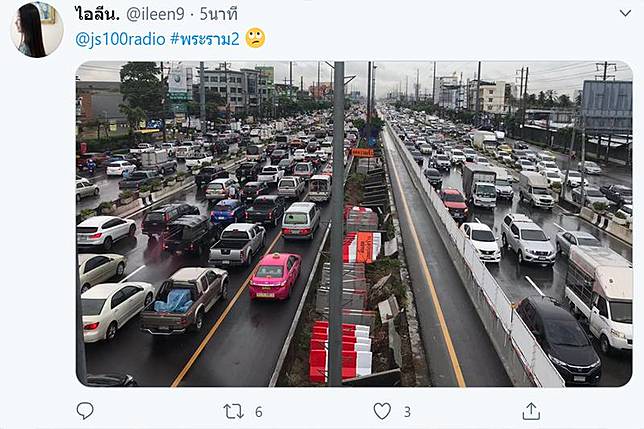
Task: Click the @ileen9 username handle
Action: (x=155, y=14)
